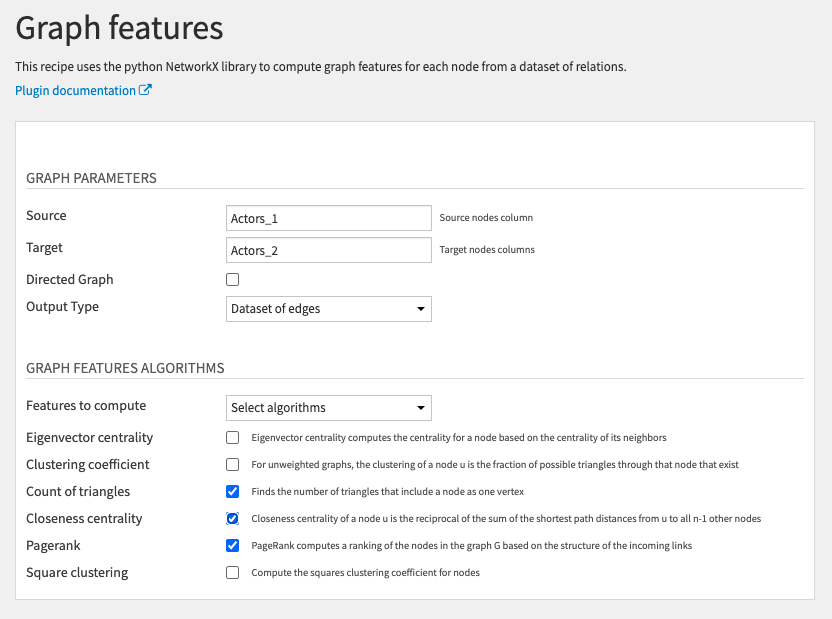Screen dimensions: 832x619
Task: Click the Graph features page title
Action: (x=119, y=27)
